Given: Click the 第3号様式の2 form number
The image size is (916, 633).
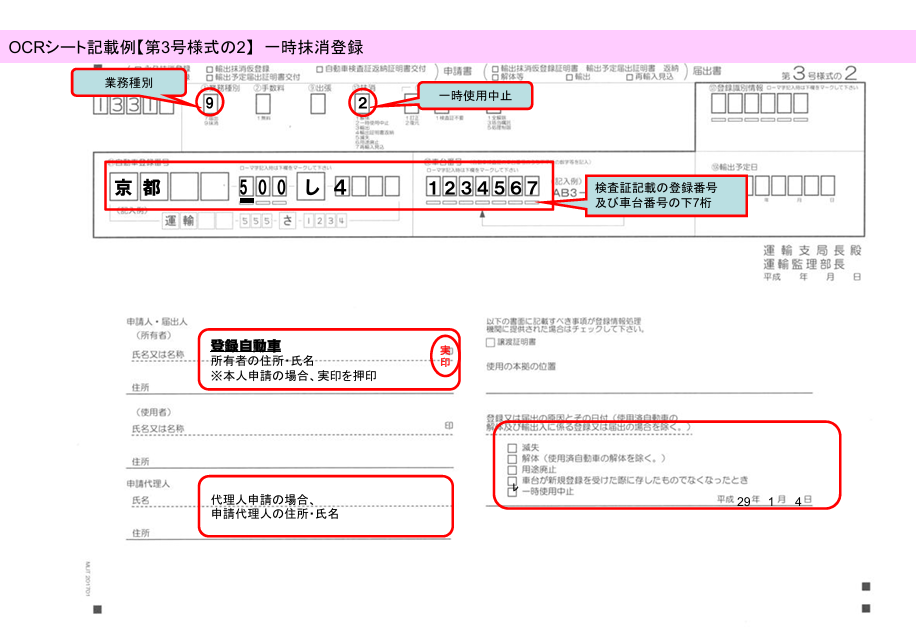Looking at the screenshot, I should 819,74.
